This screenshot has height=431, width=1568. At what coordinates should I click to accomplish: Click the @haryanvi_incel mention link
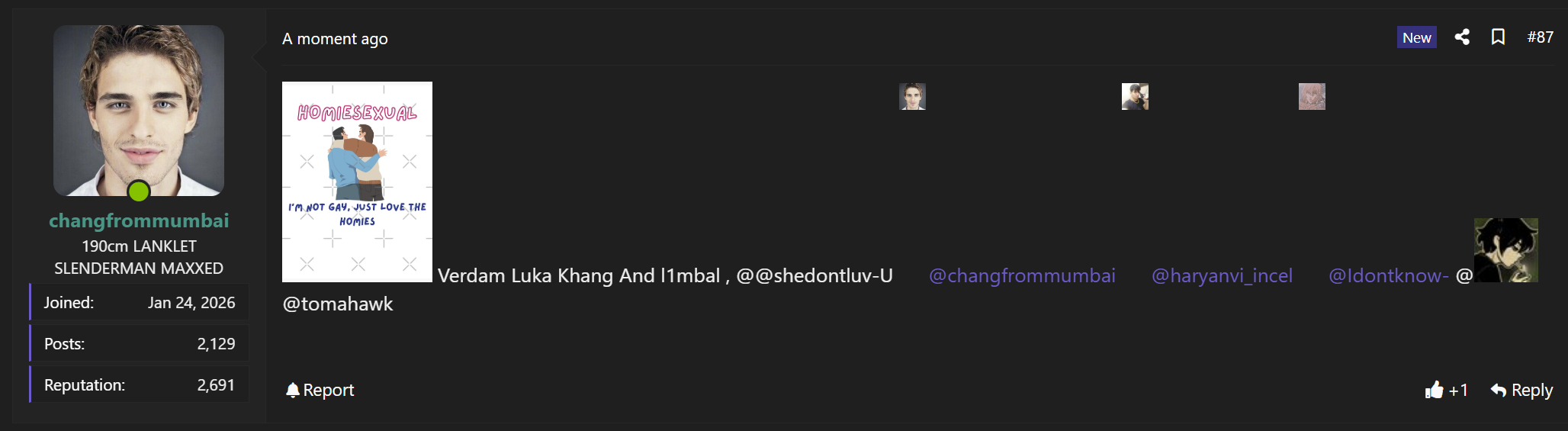pyautogui.click(x=1222, y=275)
